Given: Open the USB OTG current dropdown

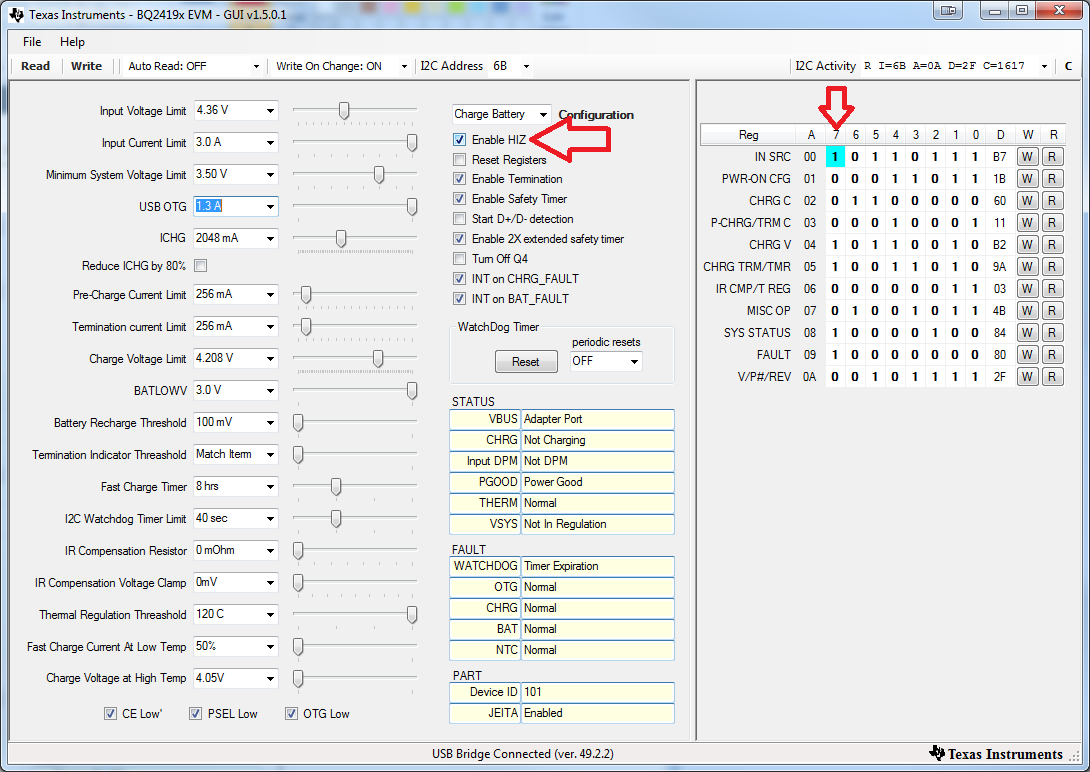Looking at the screenshot, I should [270, 206].
